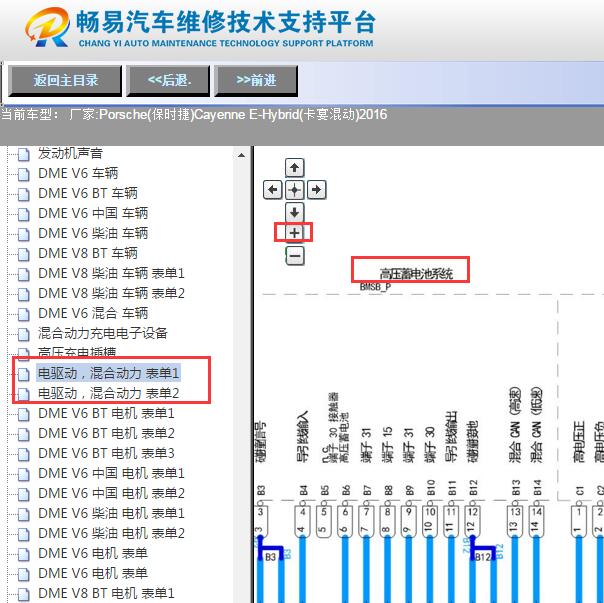Open DME V6 BT 电机 表单2
This screenshot has height=603, width=604.
pyautogui.click(x=106, y=433)
